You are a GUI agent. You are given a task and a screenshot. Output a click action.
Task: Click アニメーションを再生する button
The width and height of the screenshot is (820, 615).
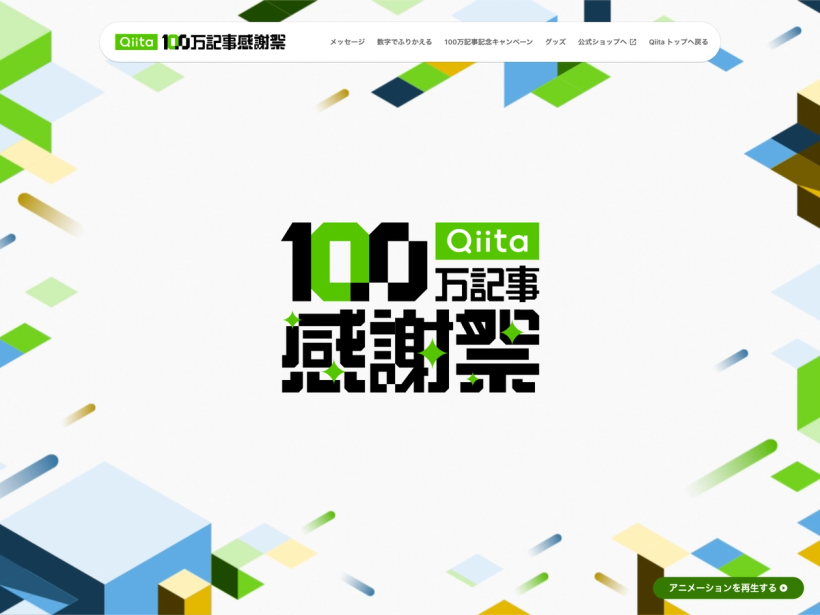(728, 588)
